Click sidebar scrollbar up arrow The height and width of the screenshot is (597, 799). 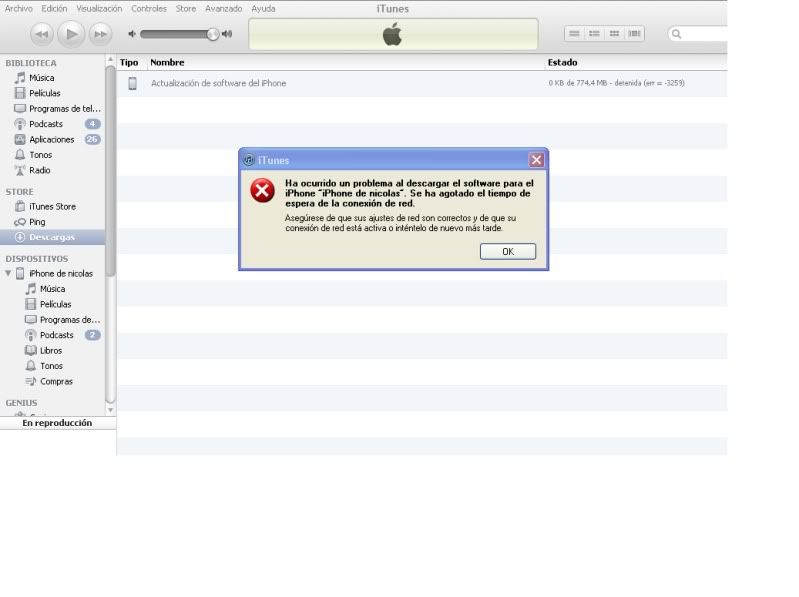pos(111,60)
